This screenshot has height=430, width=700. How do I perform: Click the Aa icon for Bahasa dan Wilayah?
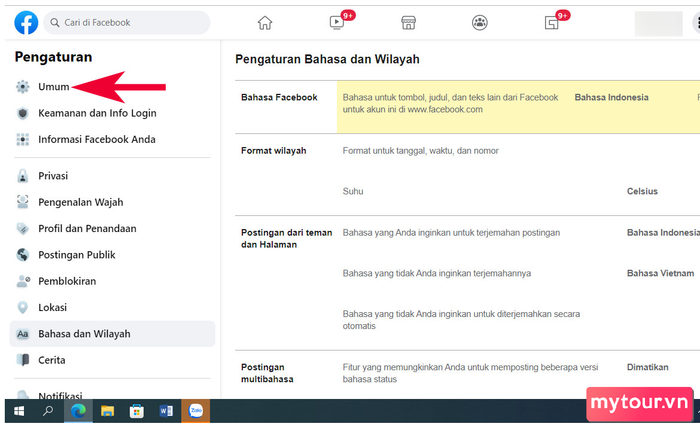click(22, 334)
